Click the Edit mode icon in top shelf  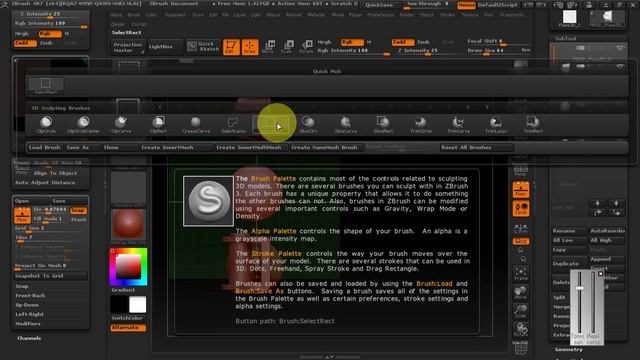coord(231,47)
